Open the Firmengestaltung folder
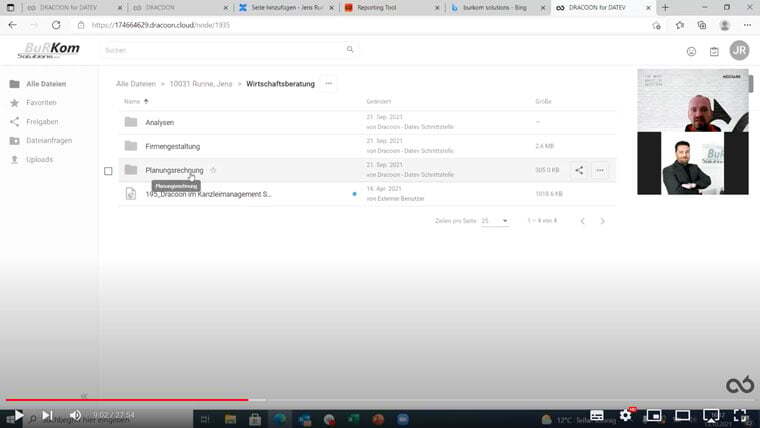Viewport: 760px width, 428px height. pyautogui.click(x=173, y=146)
